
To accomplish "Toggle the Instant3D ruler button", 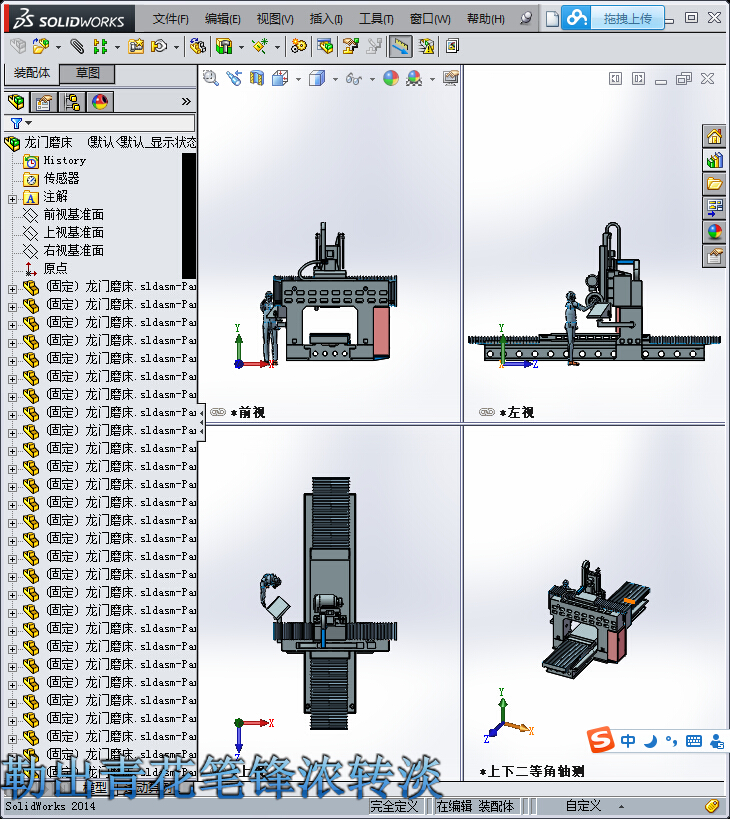I will pyautogui.click(x=400, y=46).
